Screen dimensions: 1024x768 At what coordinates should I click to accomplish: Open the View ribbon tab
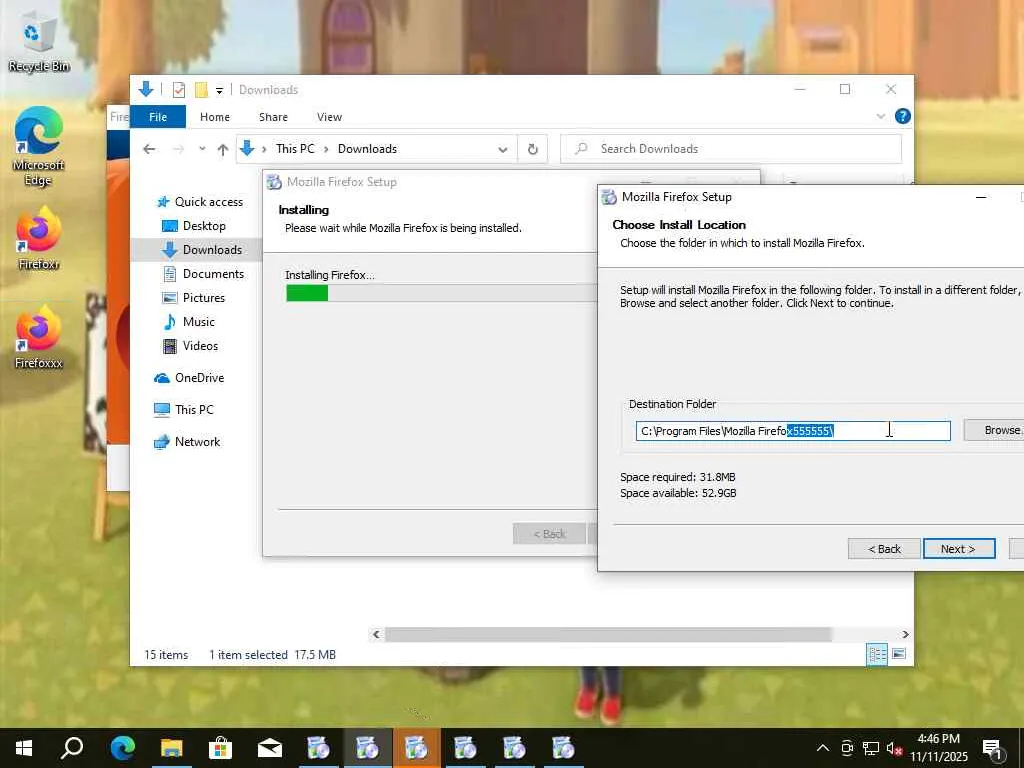pos(329,117)
